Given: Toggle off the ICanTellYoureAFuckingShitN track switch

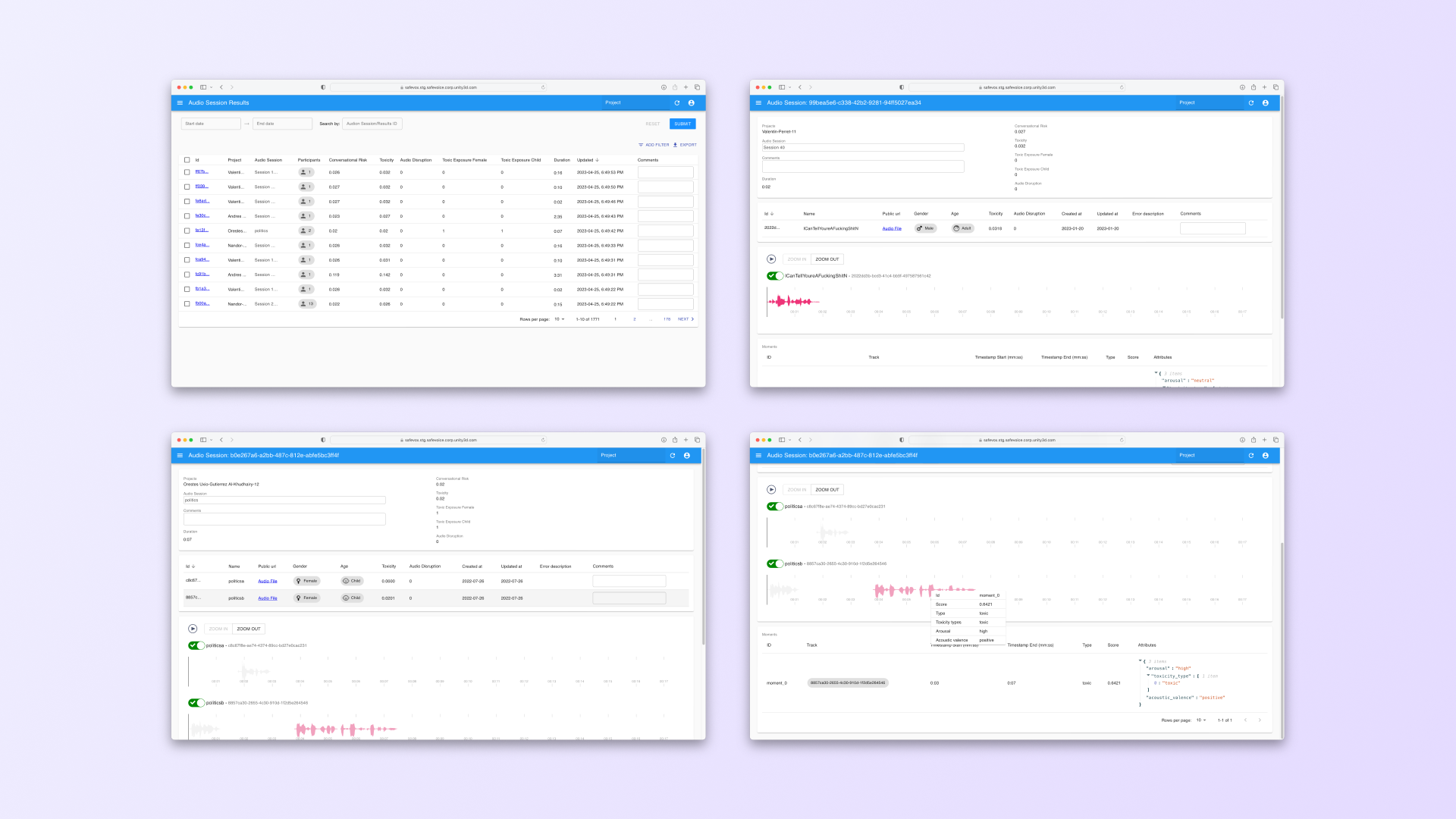Looking at the screenshot, I should click(x=775, y=276).
